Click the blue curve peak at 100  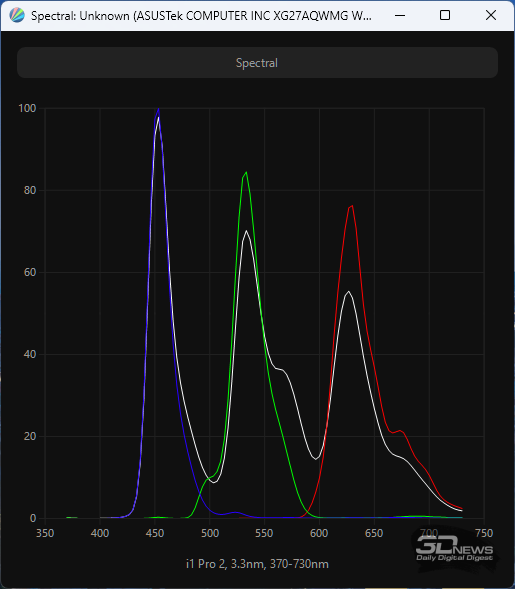(159, 109)
